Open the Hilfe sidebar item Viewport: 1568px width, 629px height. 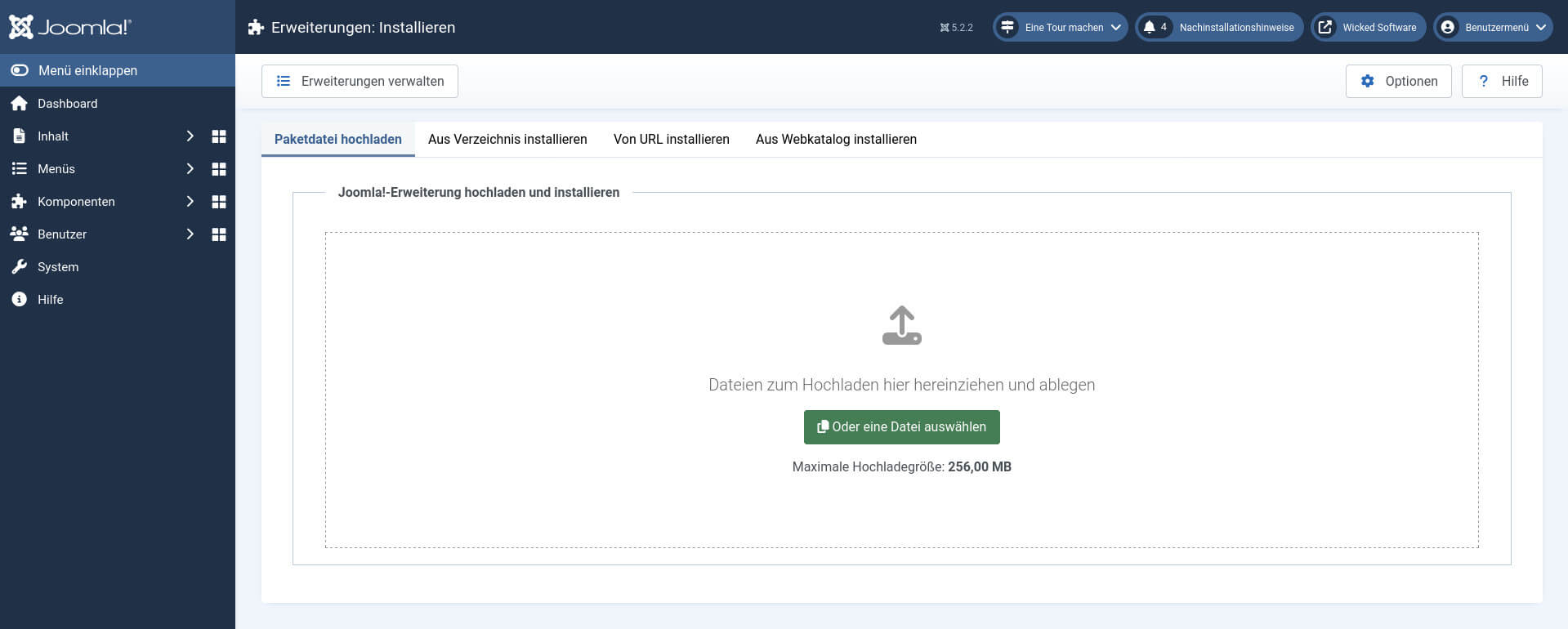coord(118,300)
